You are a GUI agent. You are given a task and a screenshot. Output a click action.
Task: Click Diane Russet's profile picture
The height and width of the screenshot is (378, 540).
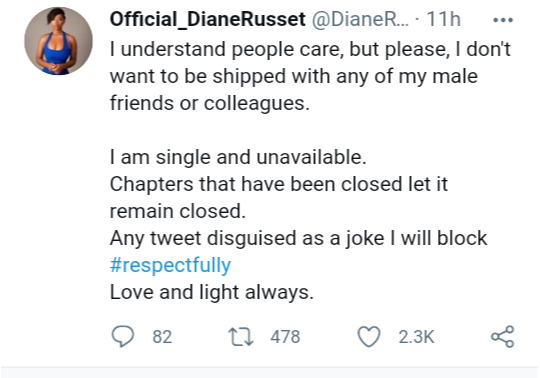click(x=59, y=41)
